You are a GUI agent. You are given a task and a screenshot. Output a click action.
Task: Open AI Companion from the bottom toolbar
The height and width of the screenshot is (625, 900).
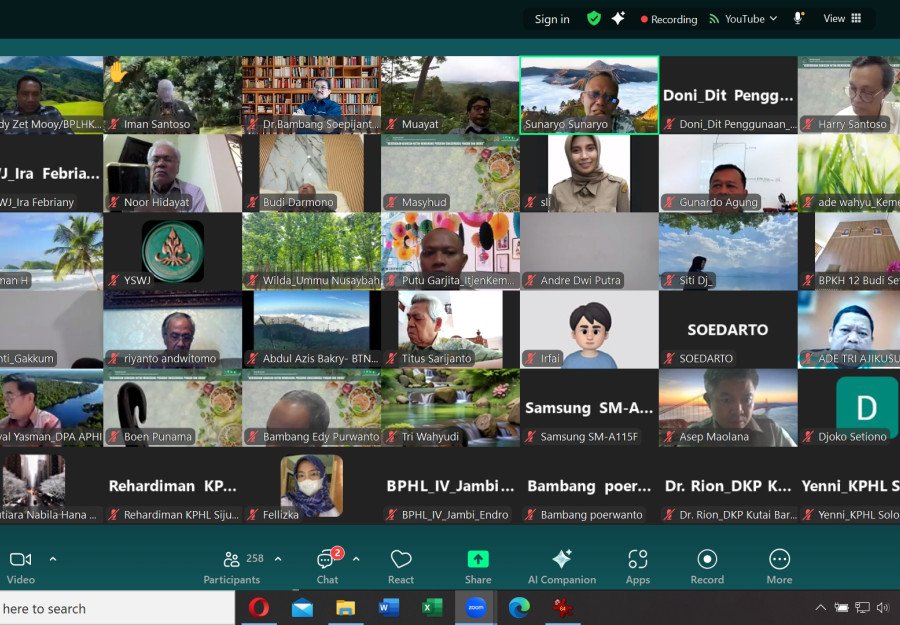point(561,565)
